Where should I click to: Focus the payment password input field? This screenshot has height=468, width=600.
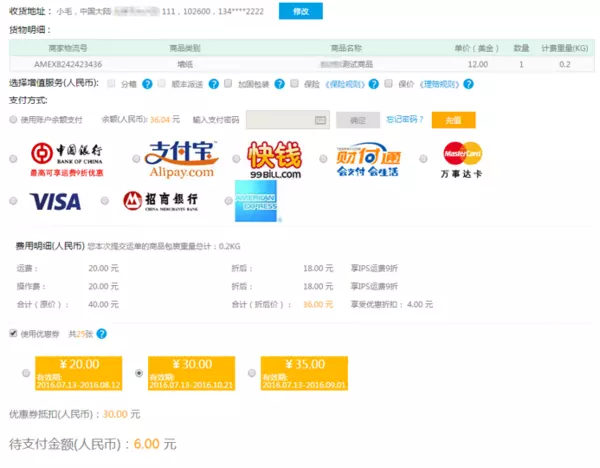click(288, 120)
